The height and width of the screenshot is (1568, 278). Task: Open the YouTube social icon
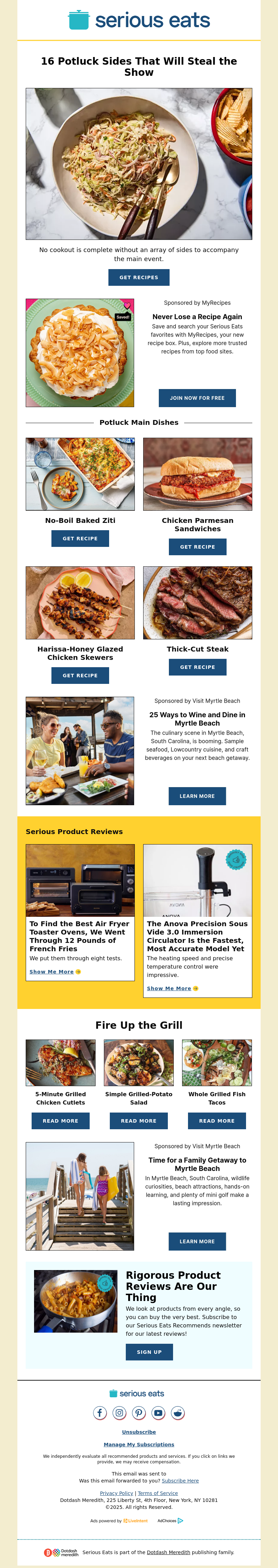pyautogui.click(x=158, y=1413)
